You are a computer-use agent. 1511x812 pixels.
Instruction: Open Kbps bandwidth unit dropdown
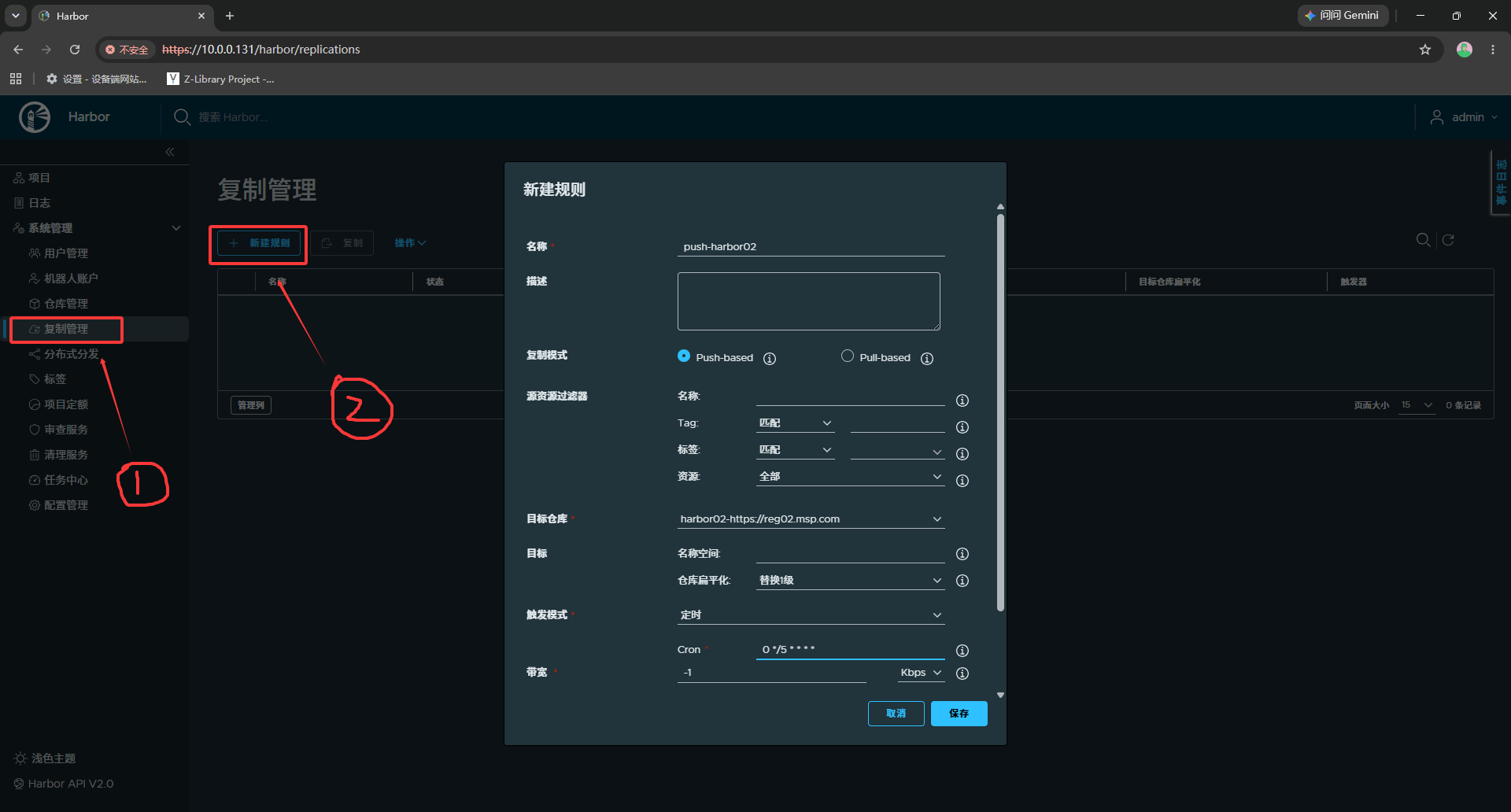click(921, 673)
